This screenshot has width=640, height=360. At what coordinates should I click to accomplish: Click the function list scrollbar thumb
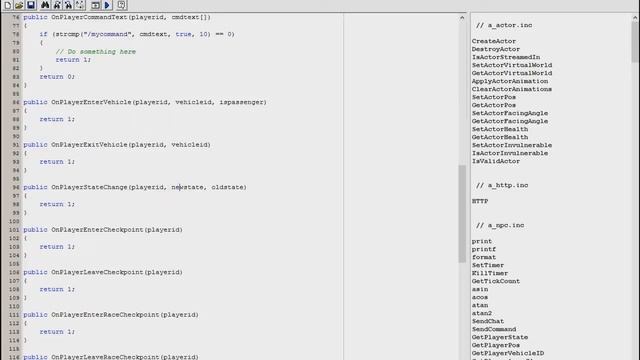pyautogui.click(x=635, y=42)
